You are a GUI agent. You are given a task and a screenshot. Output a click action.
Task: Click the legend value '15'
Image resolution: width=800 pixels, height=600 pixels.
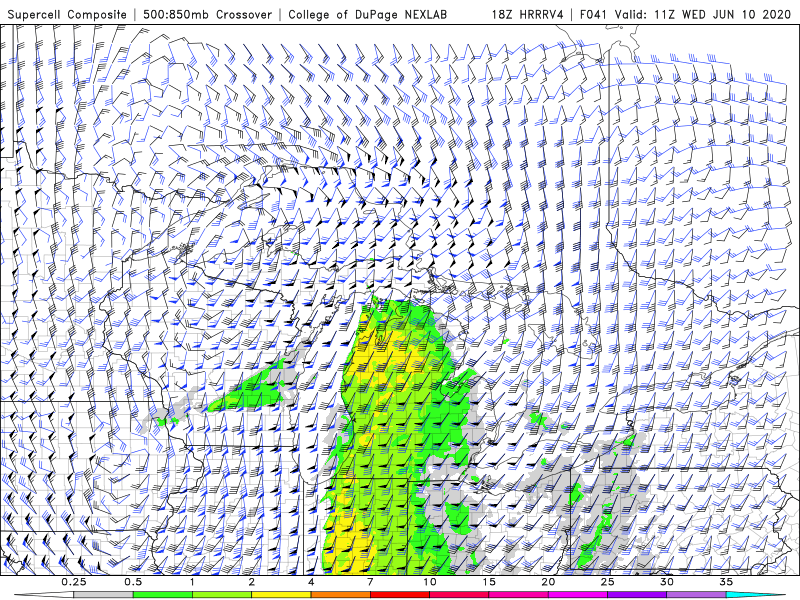coord(489,582)
